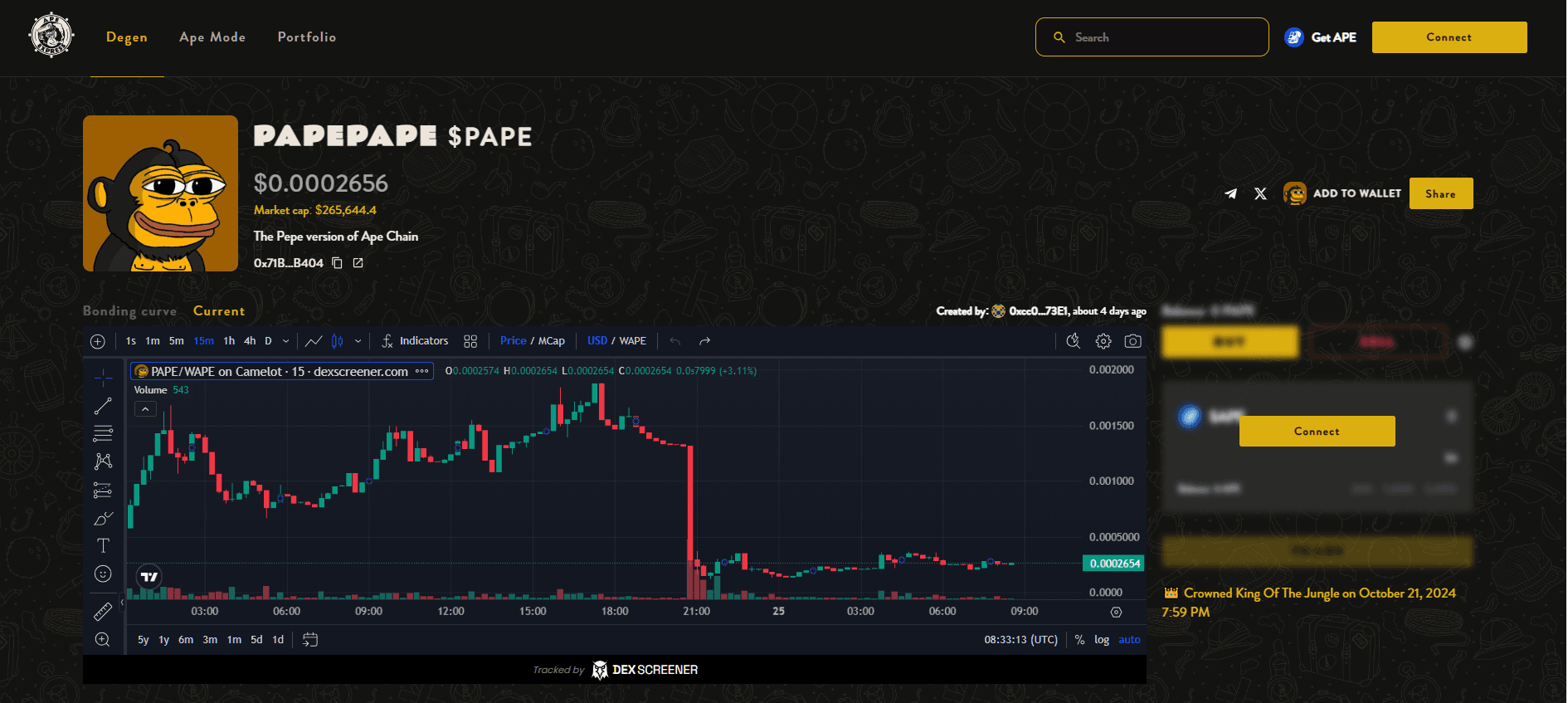Expand the interval options dropdown arrow
The image size is (1568, 703).
click(x=285, y=341)
